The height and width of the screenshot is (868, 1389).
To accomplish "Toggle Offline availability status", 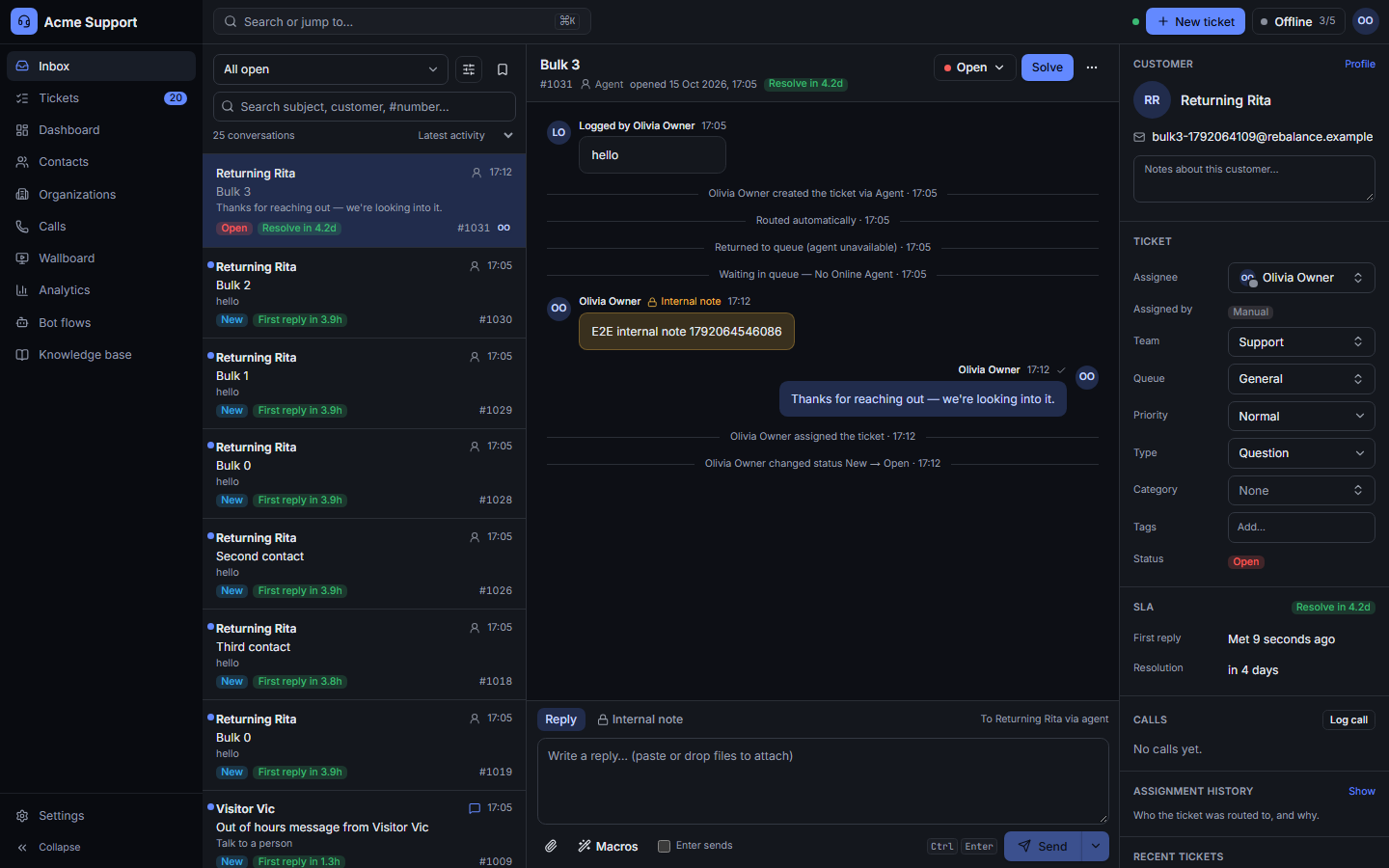I will 1298,21.
